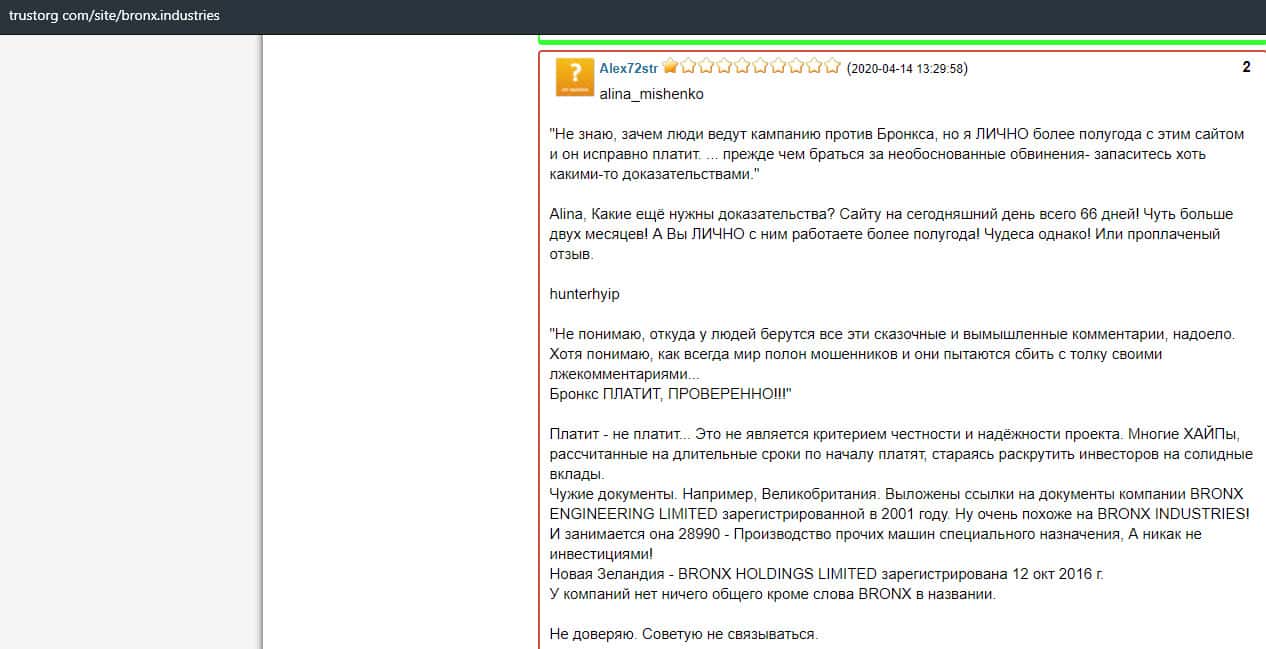Click the orange question-mark avatar of Alex72str
The height and width of the screenshot is (649, 1266).
[575, 77]
